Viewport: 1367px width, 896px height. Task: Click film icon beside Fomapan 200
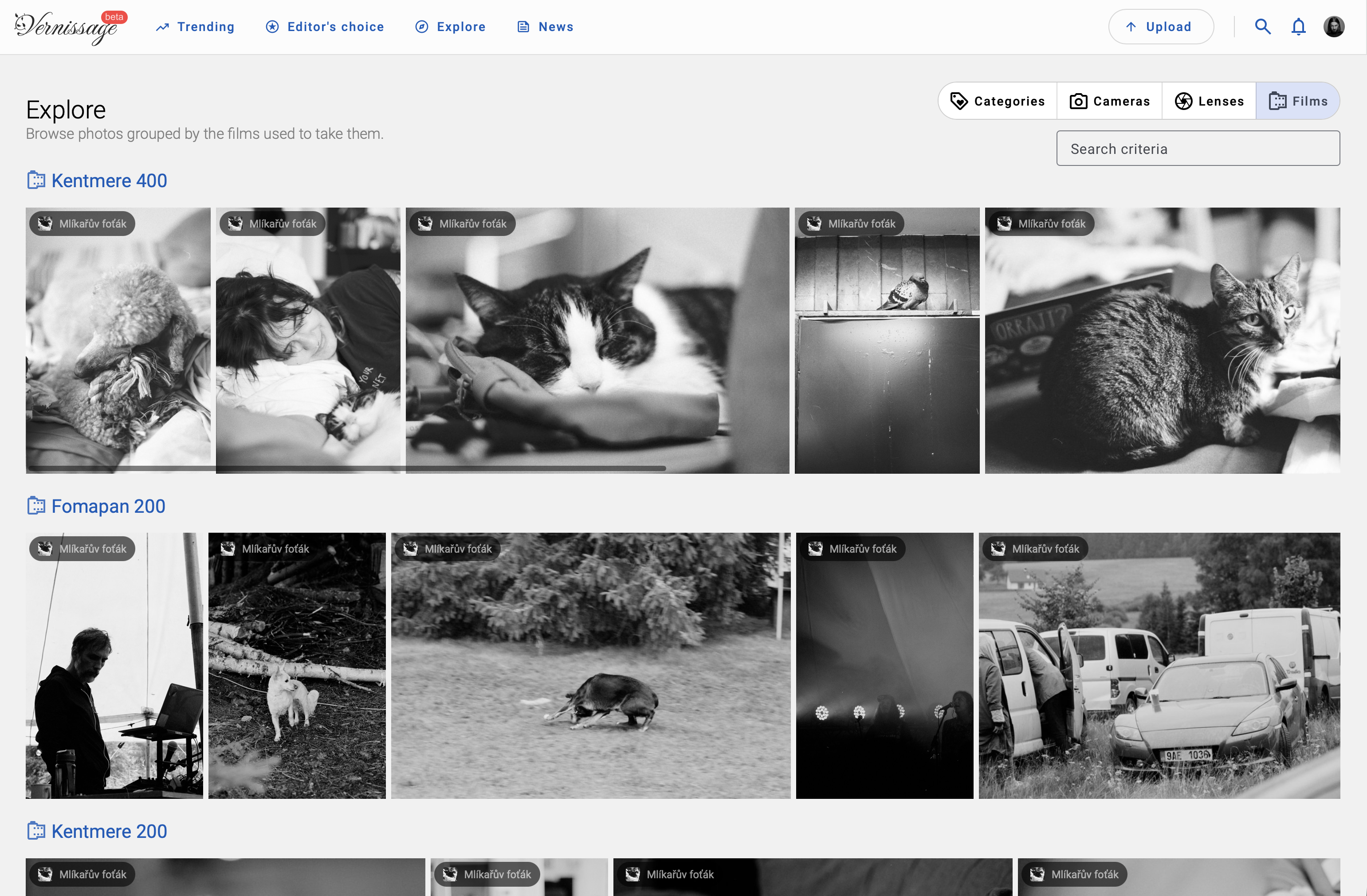[36, 506]
